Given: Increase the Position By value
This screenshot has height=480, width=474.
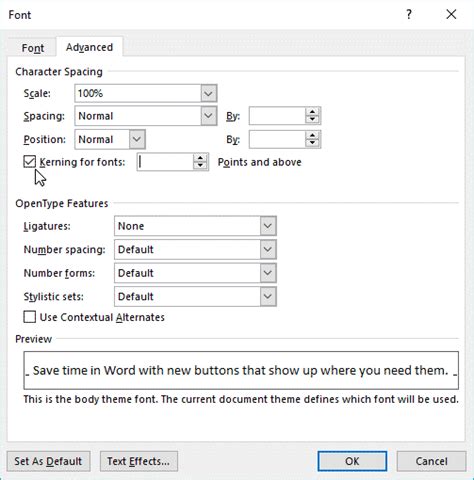Looking at the screenshot, I should point(312,135).
